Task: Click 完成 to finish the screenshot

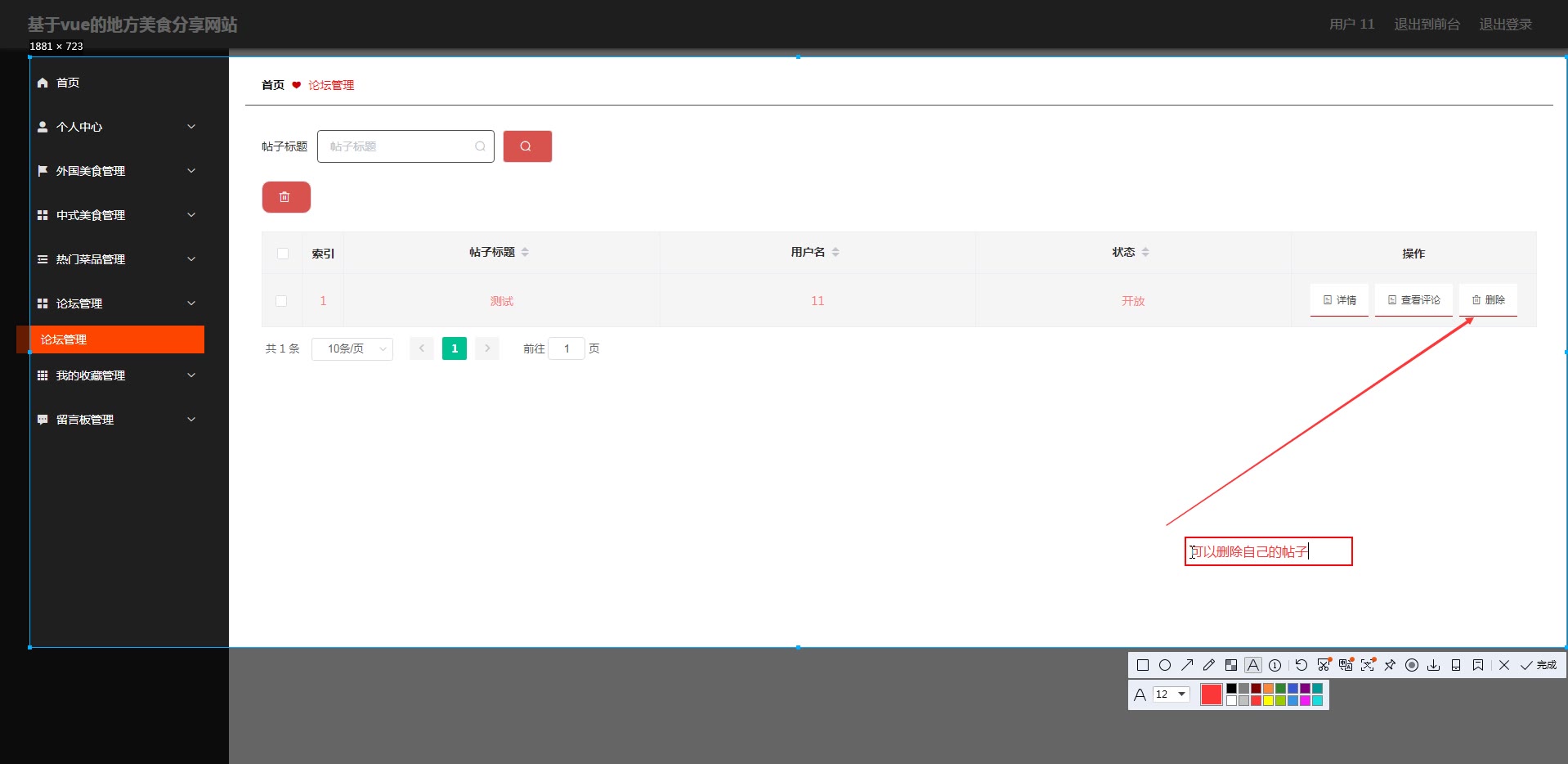Action: pyautogui.click(x=1539, y=665)
